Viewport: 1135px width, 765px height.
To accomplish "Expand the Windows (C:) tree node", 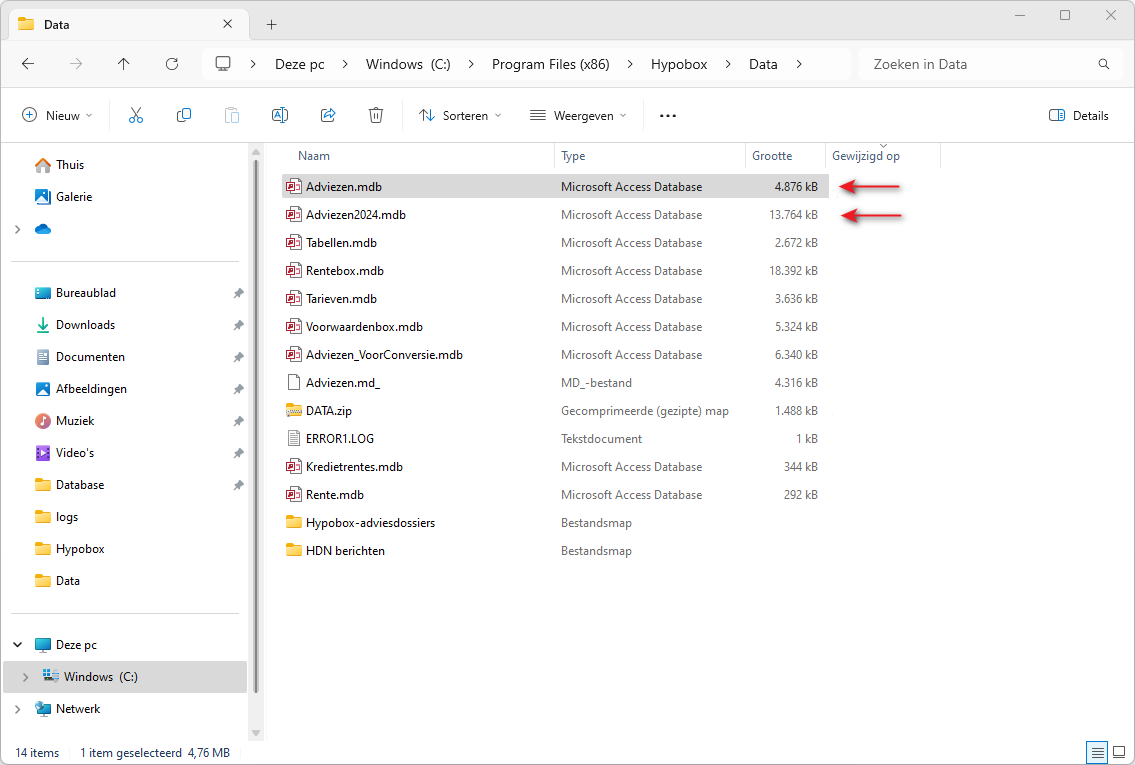I will (26, 677).
